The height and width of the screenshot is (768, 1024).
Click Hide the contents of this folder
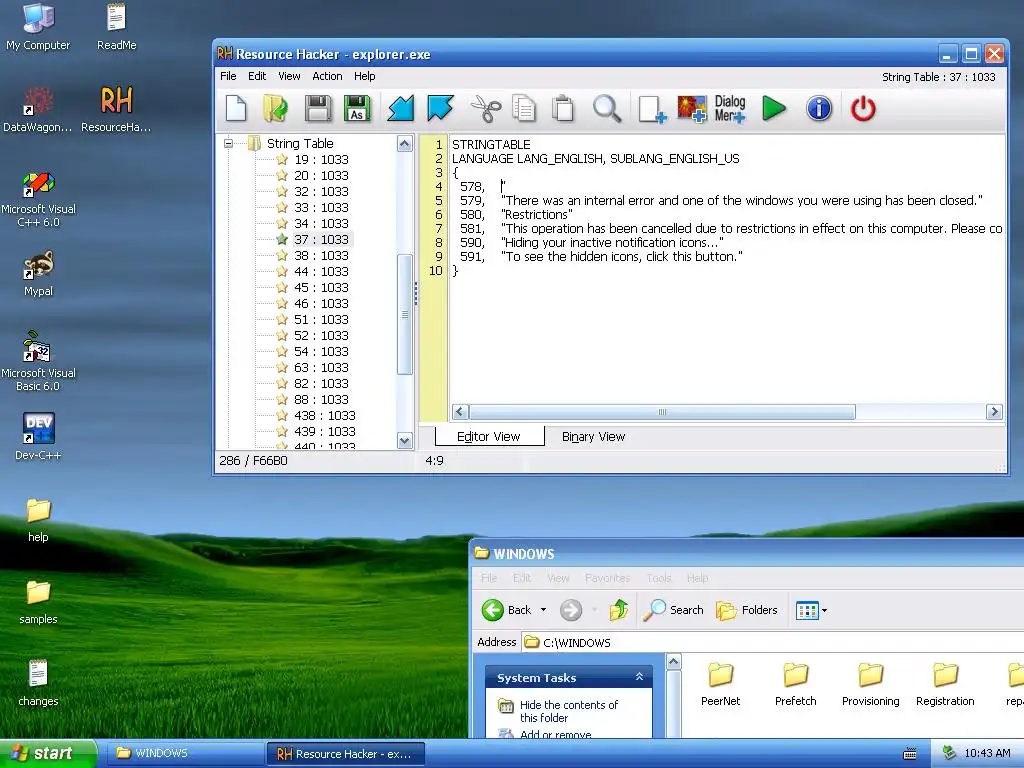coord(569,711)
